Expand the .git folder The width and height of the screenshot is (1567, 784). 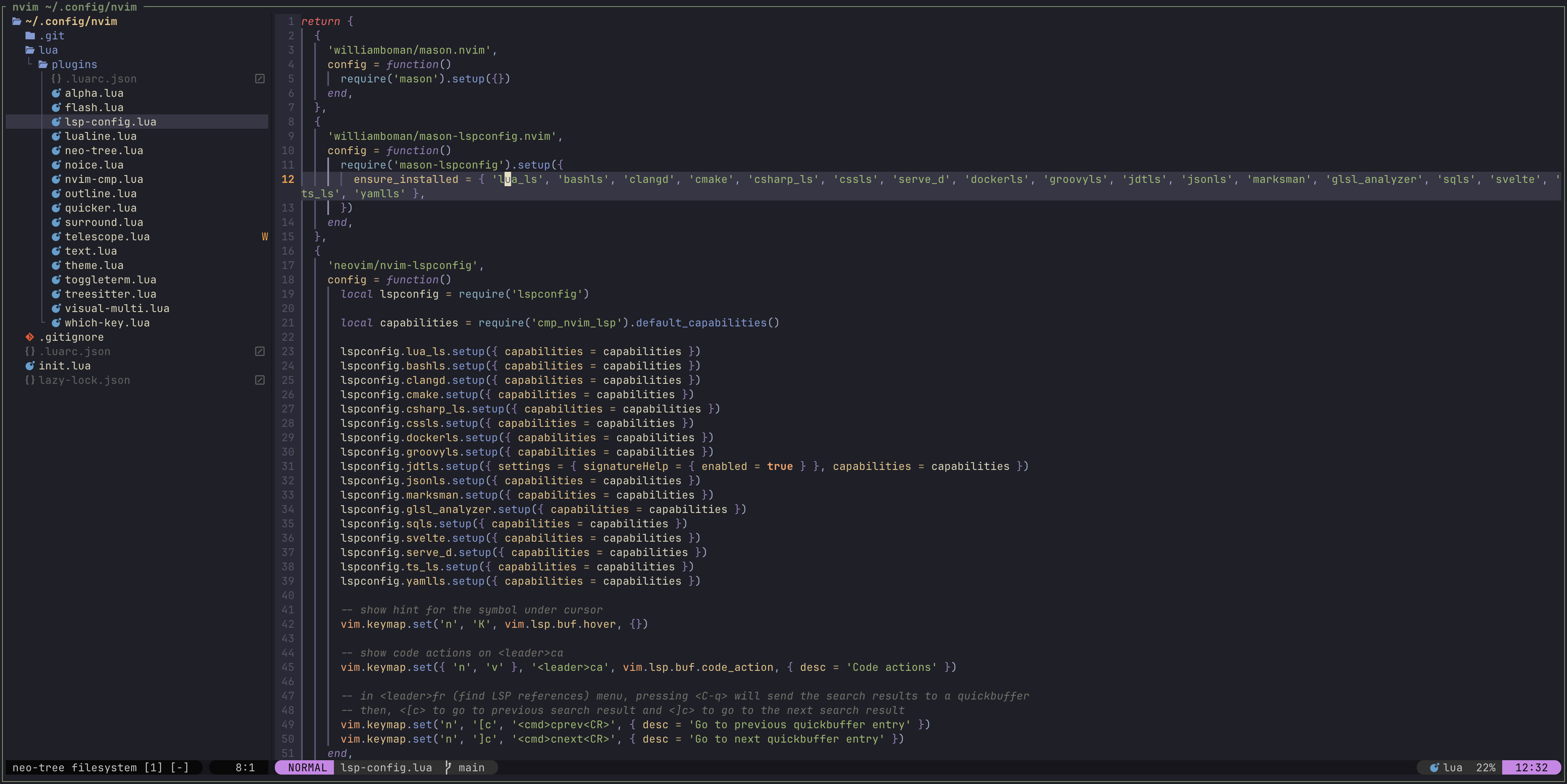[x=52, y=35]
